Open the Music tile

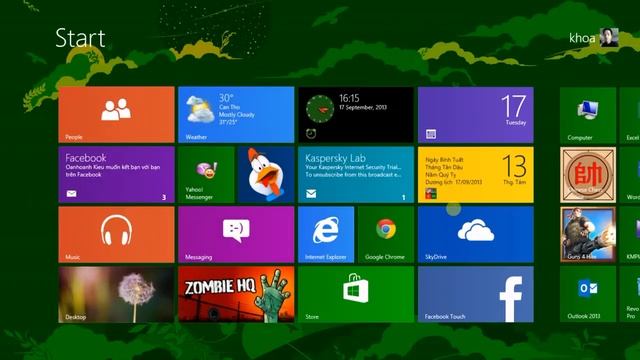point(116,235)
